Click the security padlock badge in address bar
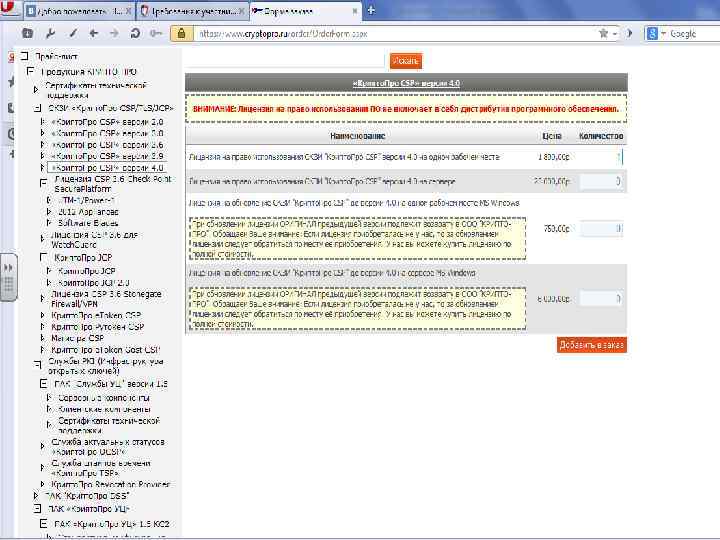The image size is (720, 540). pyautogui.click(x=181, y=34)
